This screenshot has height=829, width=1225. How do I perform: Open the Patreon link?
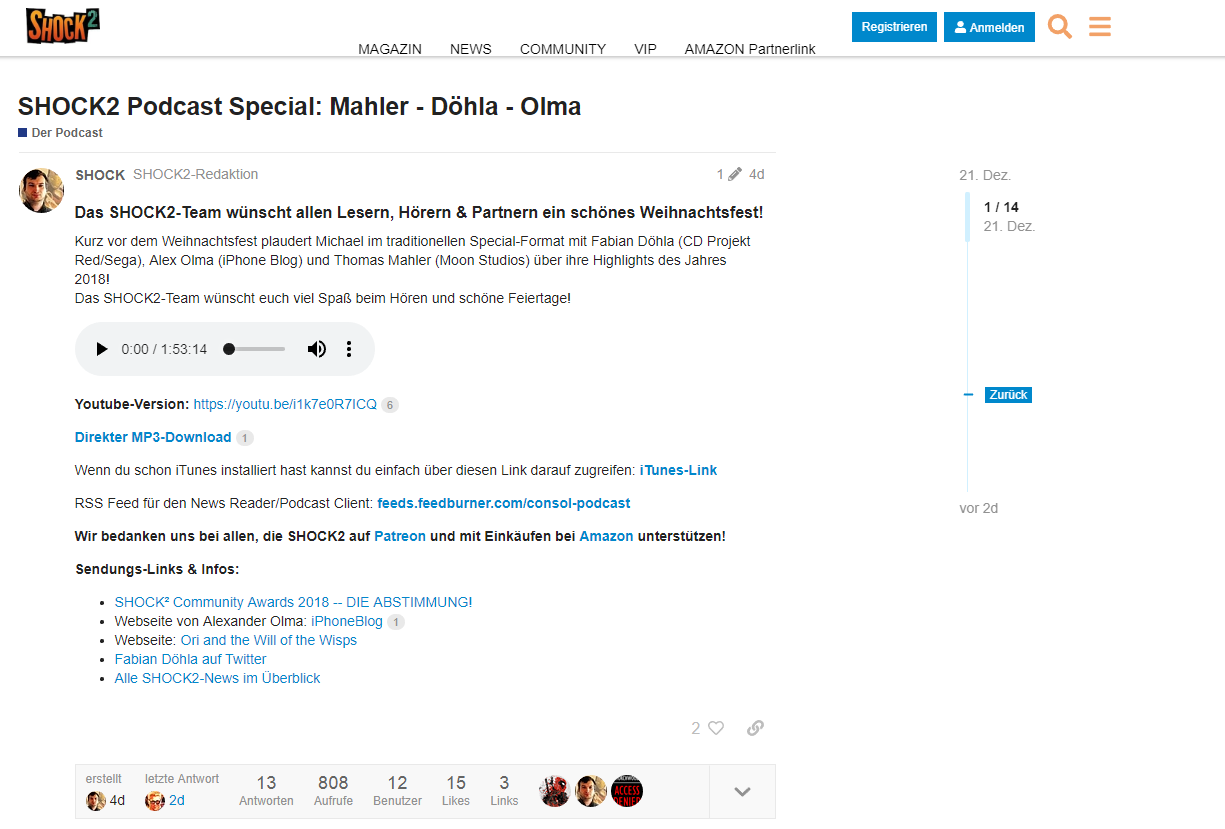[400, 537]
